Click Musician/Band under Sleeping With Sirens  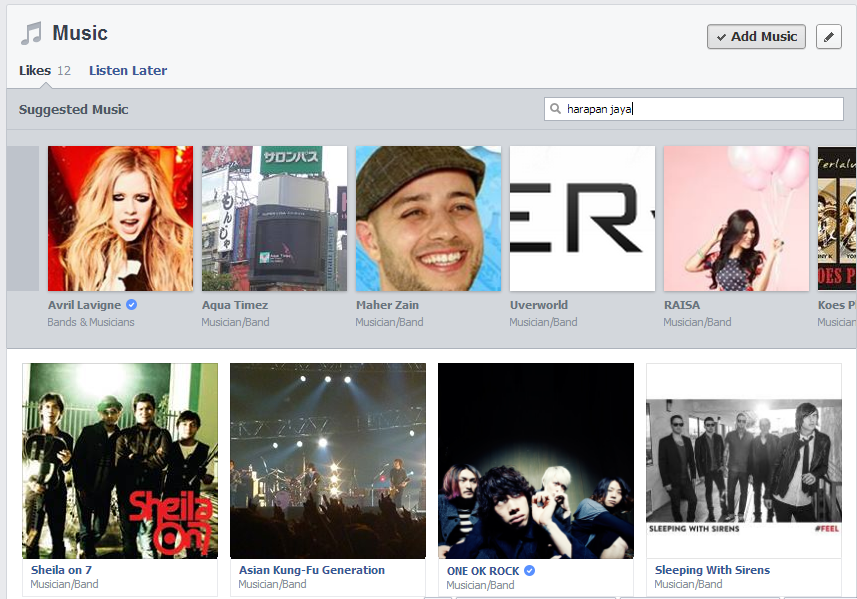tap(689, 584)
